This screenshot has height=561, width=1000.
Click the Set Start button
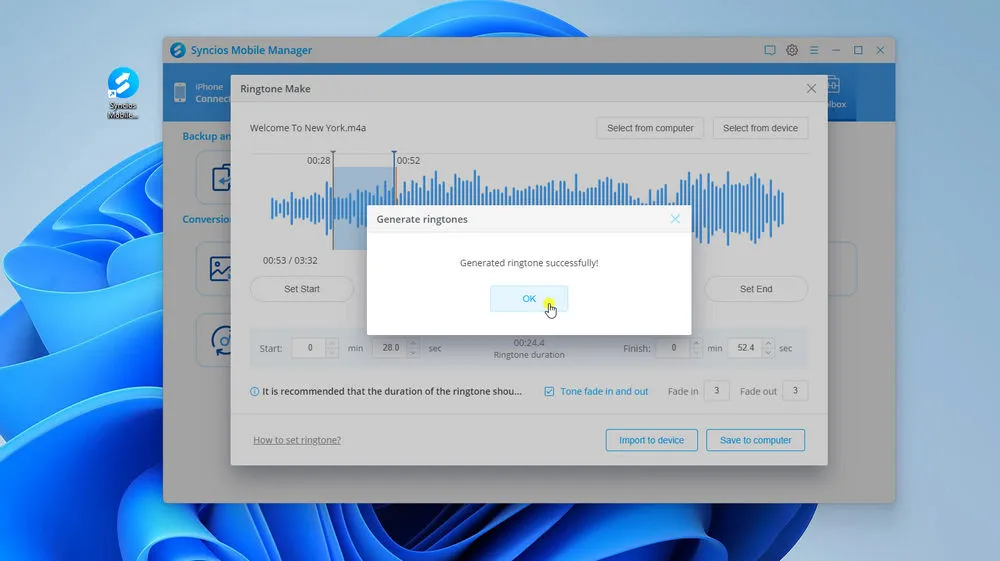point(302,289)
